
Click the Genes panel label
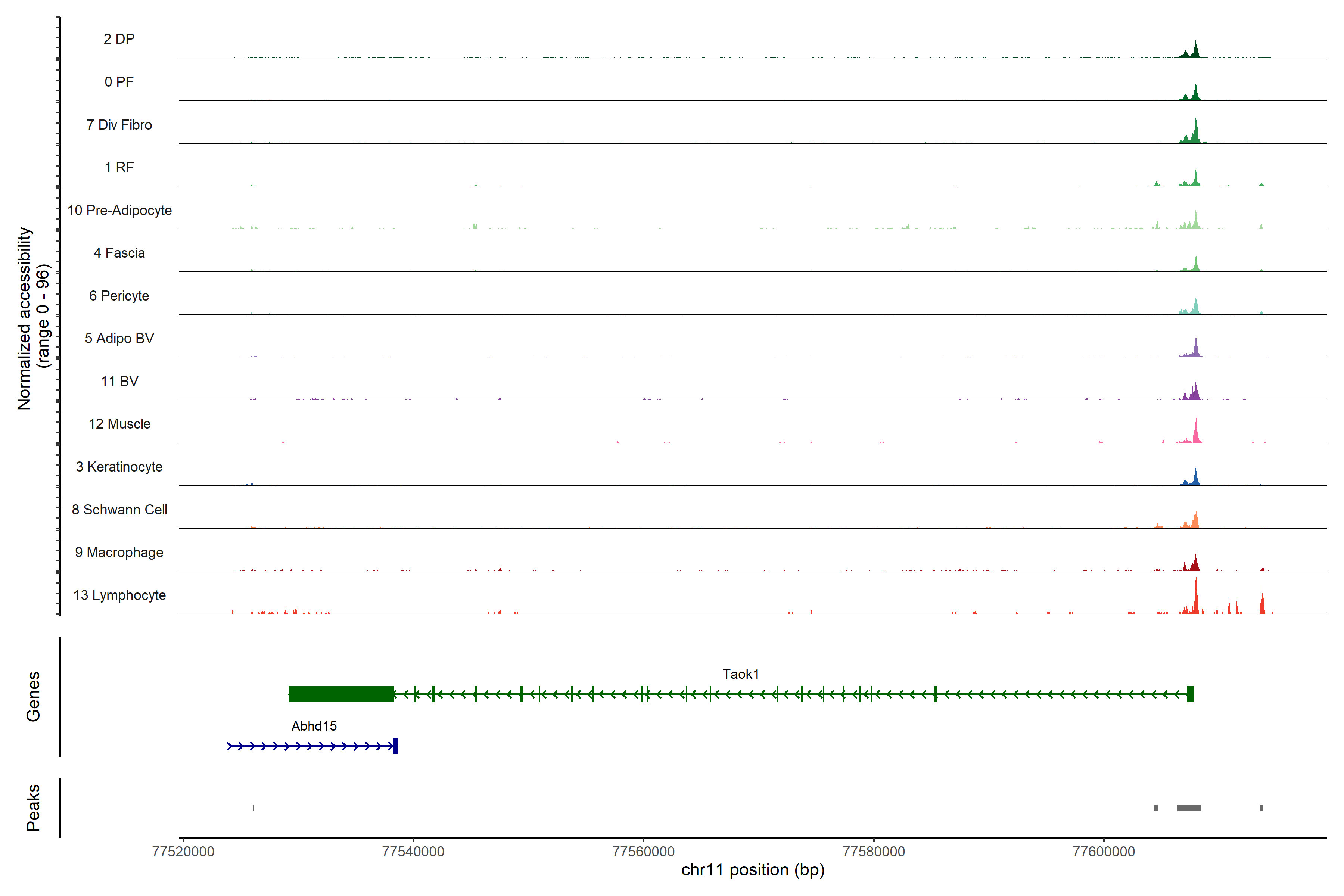[x=33, y=697]
